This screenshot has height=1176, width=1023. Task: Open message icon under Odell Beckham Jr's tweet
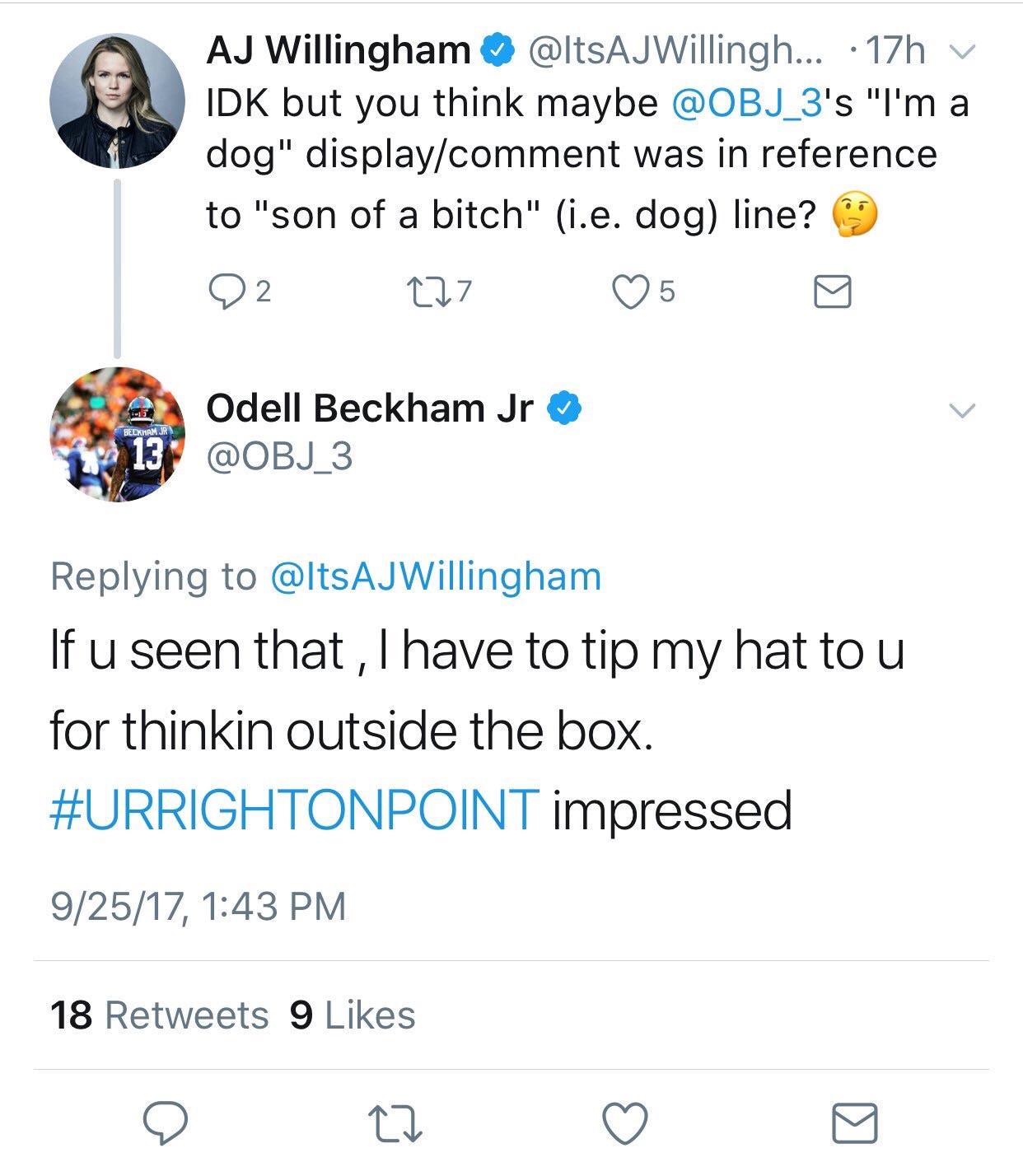pos(857,1120)
